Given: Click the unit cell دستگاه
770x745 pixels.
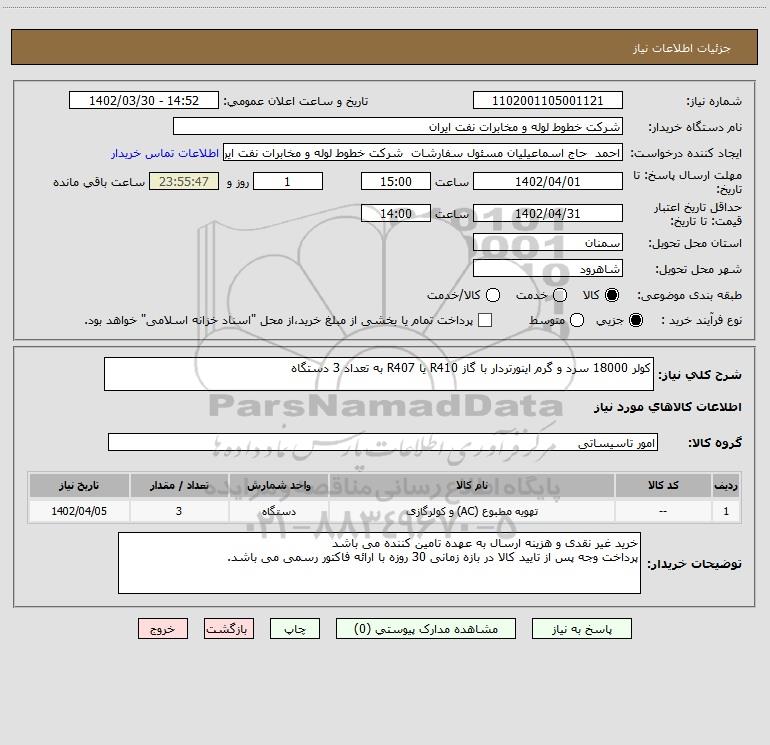Looking at the screenshot, I should click(278, 511).
